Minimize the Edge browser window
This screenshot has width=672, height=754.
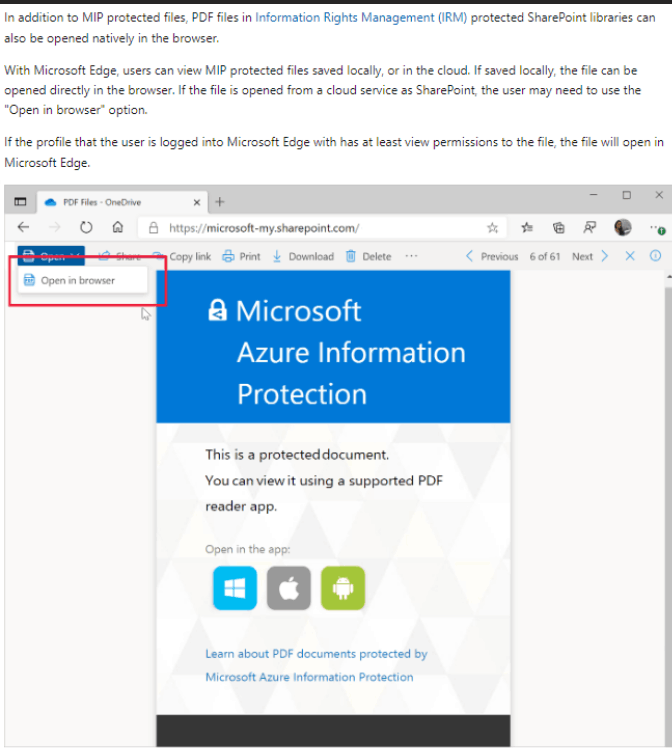[594, 195]
